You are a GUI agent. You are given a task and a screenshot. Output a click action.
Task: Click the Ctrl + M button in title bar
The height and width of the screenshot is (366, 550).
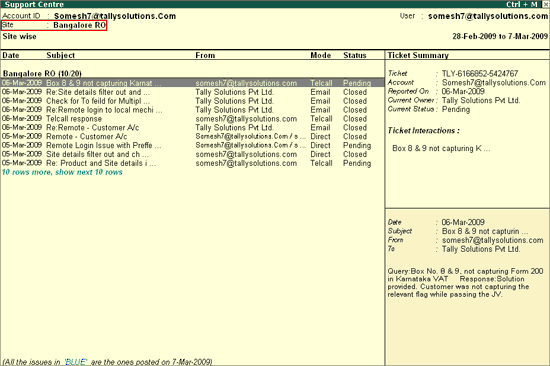click(522, 4)
